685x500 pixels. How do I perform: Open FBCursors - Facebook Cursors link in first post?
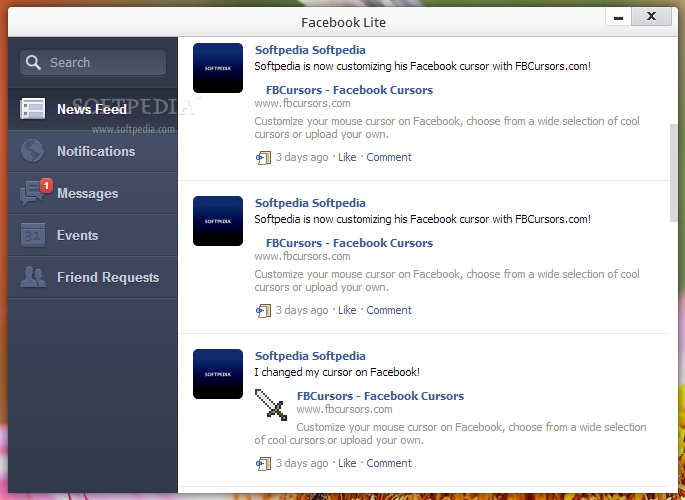point(349,90)
